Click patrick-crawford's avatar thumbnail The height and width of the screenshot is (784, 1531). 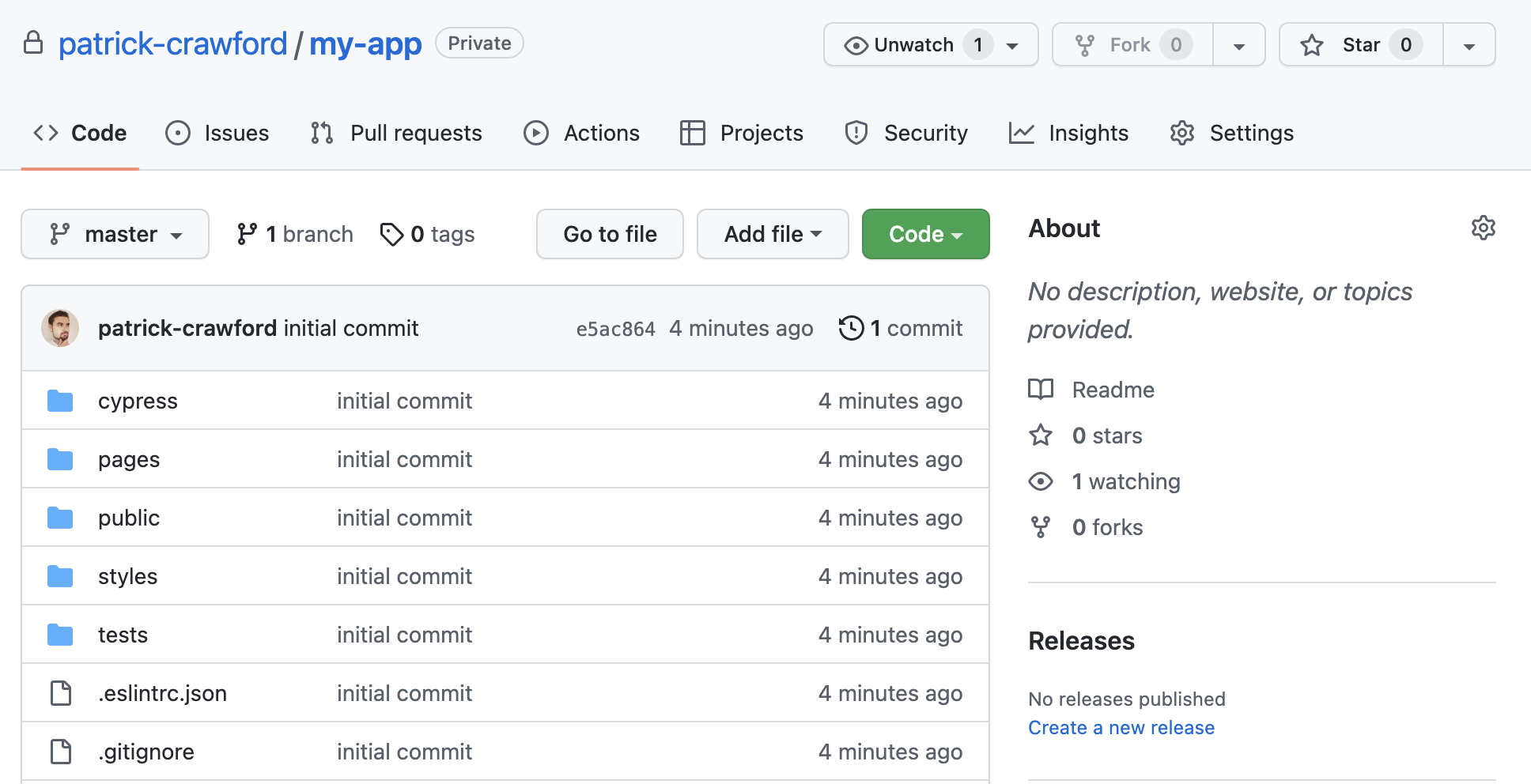point(60,328)
